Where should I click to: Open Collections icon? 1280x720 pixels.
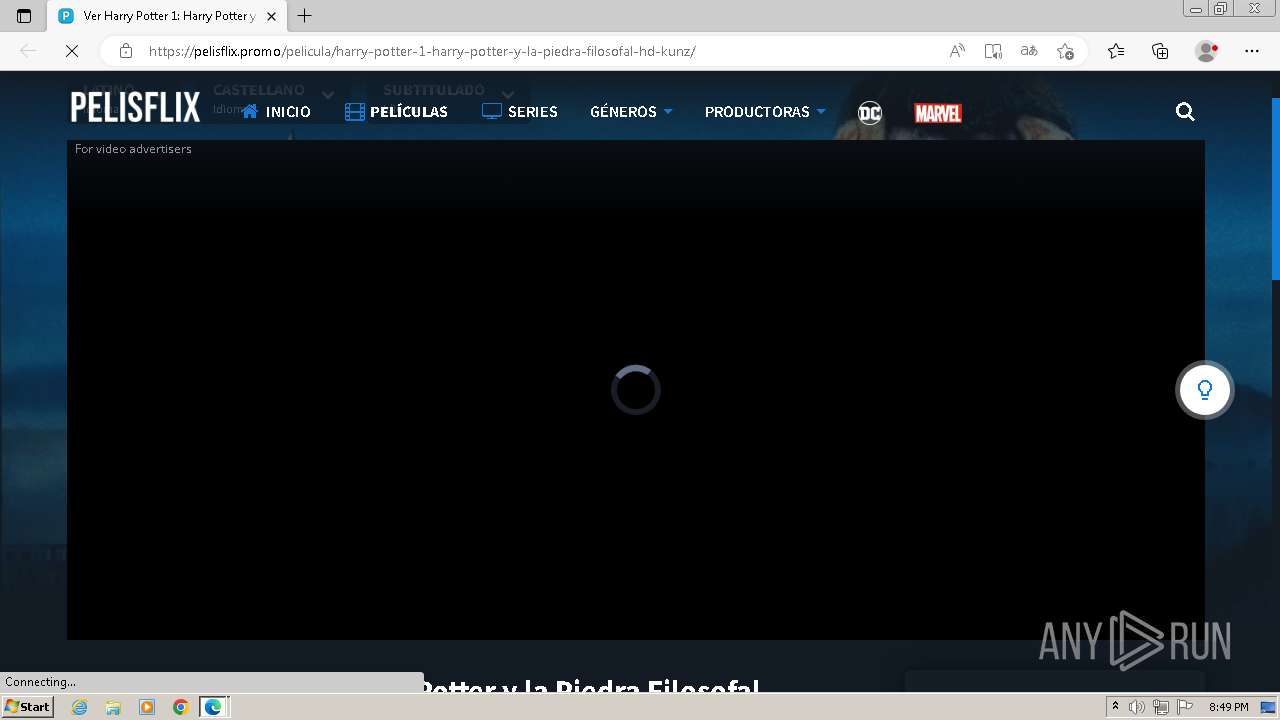click(x=1160, y=51)
